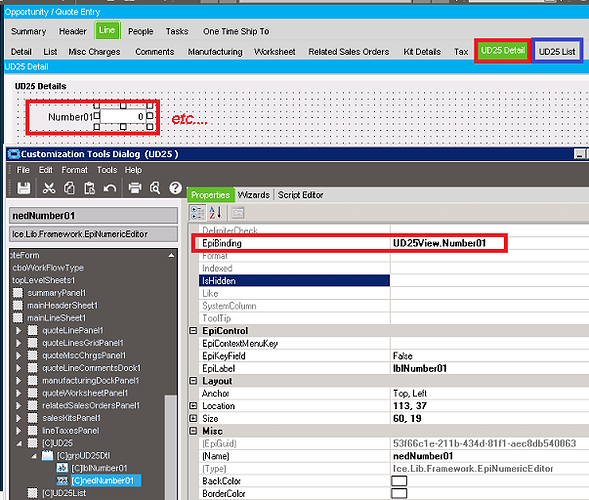Select the IsHidden property row
Viewport: 589px width, 500px height.
click(x=294, y=281)
